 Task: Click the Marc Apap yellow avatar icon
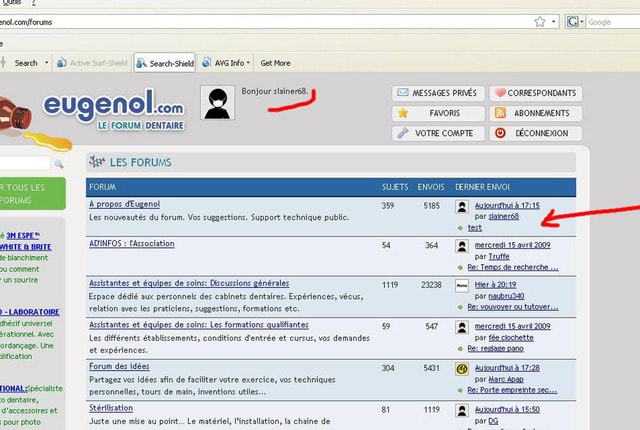click(x=463, y=368)
